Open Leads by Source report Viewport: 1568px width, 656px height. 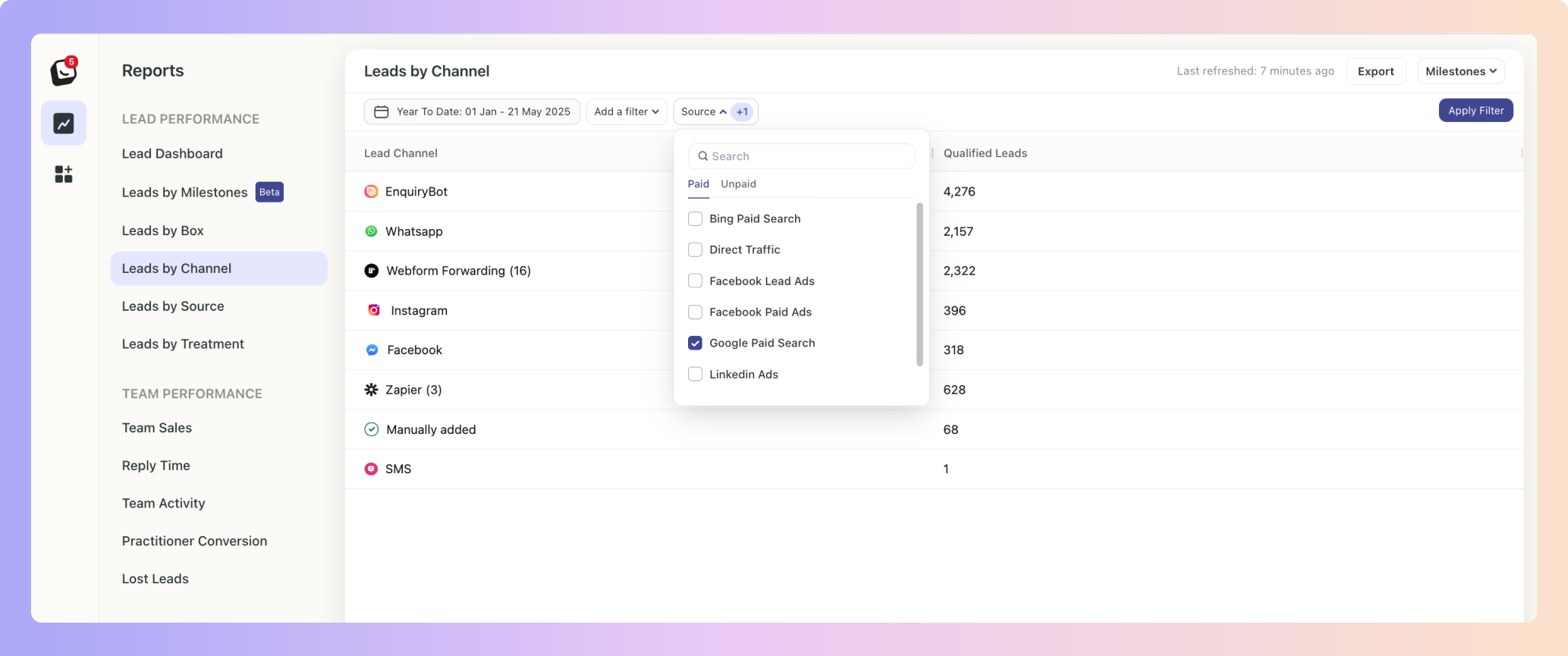(173, 306)
